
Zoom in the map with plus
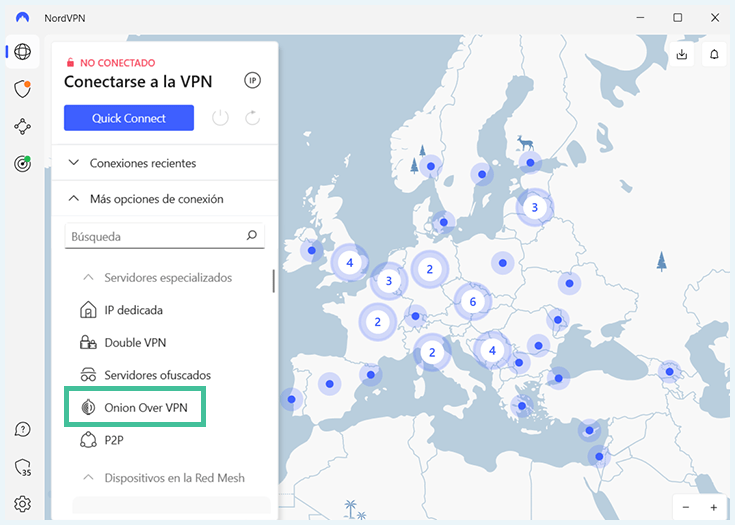(713, 507)
